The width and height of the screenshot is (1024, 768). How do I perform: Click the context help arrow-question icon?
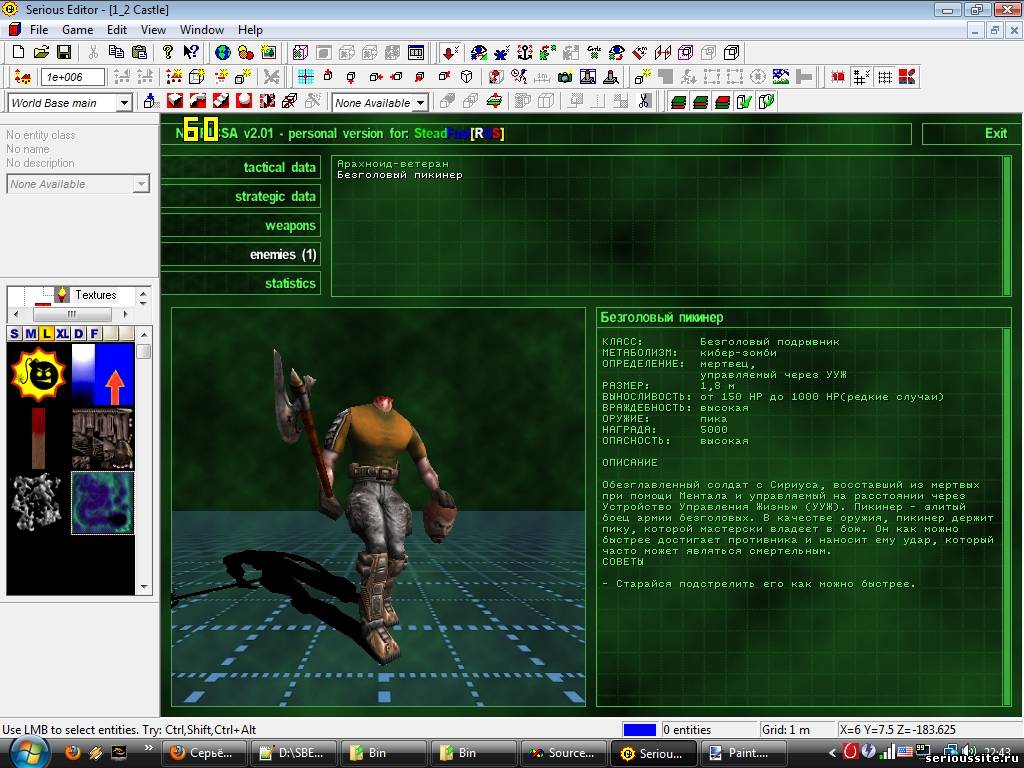point(191,52)
